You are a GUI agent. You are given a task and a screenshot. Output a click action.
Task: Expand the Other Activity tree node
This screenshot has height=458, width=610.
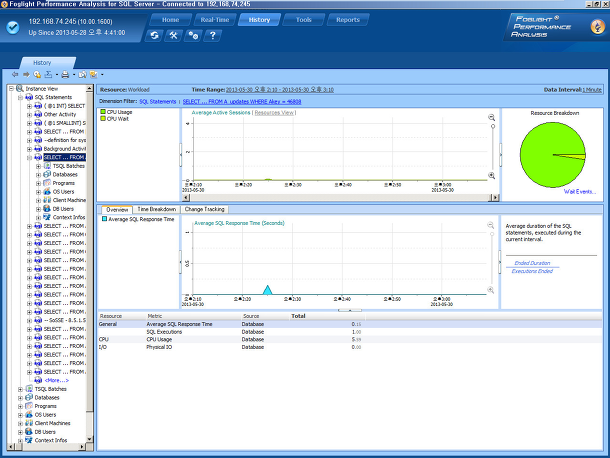(29, 115)
